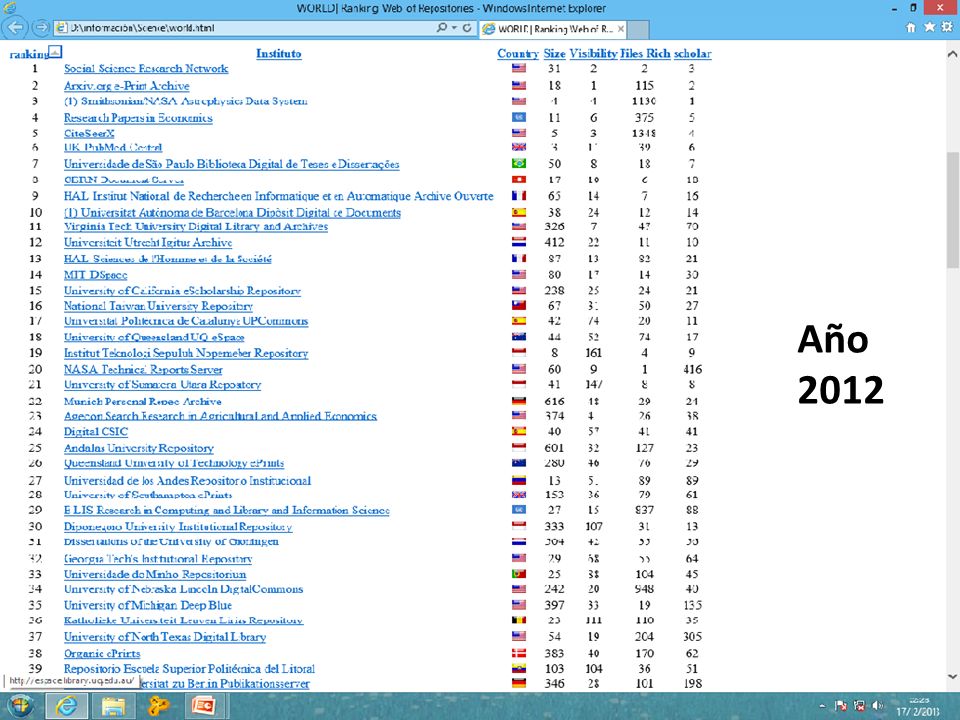Open the PowerPoint icon on taskbar

[203, 706]
